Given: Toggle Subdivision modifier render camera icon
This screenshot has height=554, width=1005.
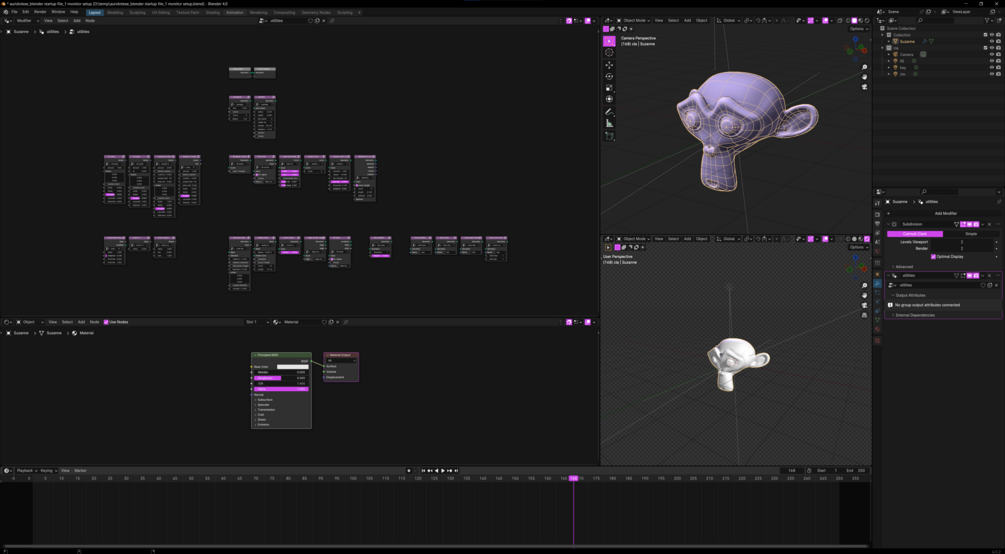Looking at the screenshot, I should 976,224.
